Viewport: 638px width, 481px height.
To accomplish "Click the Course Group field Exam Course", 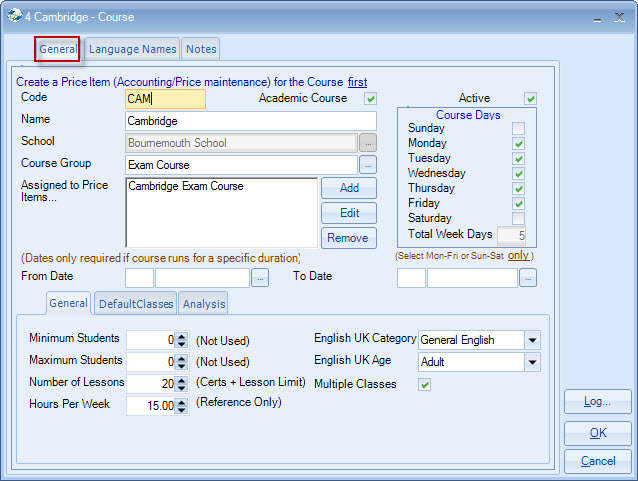I will [x=241, y=165].
